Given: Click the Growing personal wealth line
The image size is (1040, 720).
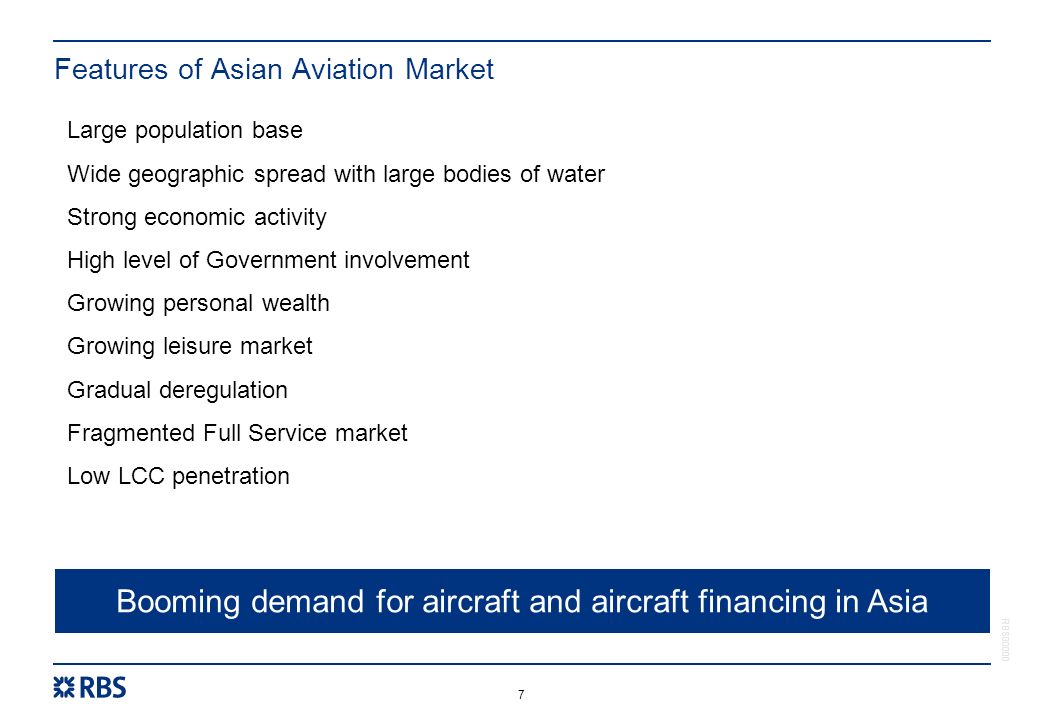Looking at the screenshot, I should [198, 304].
